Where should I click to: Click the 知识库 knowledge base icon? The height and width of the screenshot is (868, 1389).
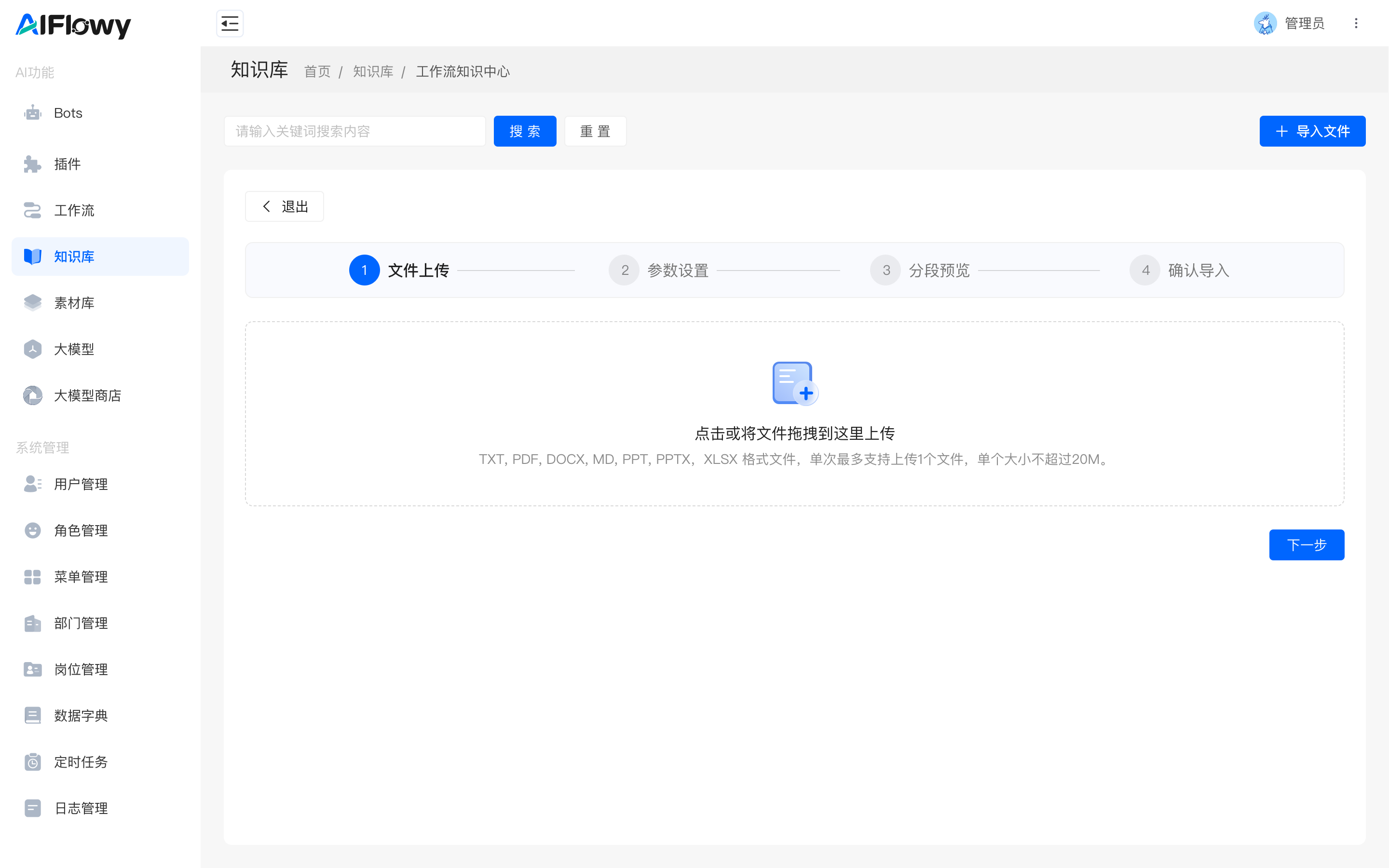[33, 257]
